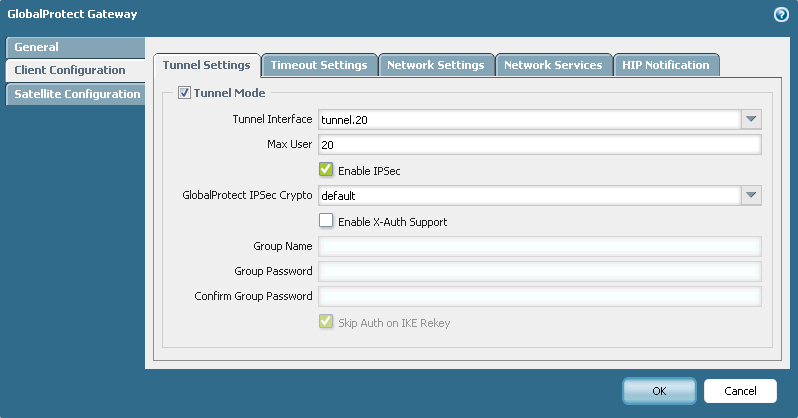This screenshot has width=798, height=418.
Task: Toggle Skip Auth on IKE Rekey
Action: click(325, 322)
